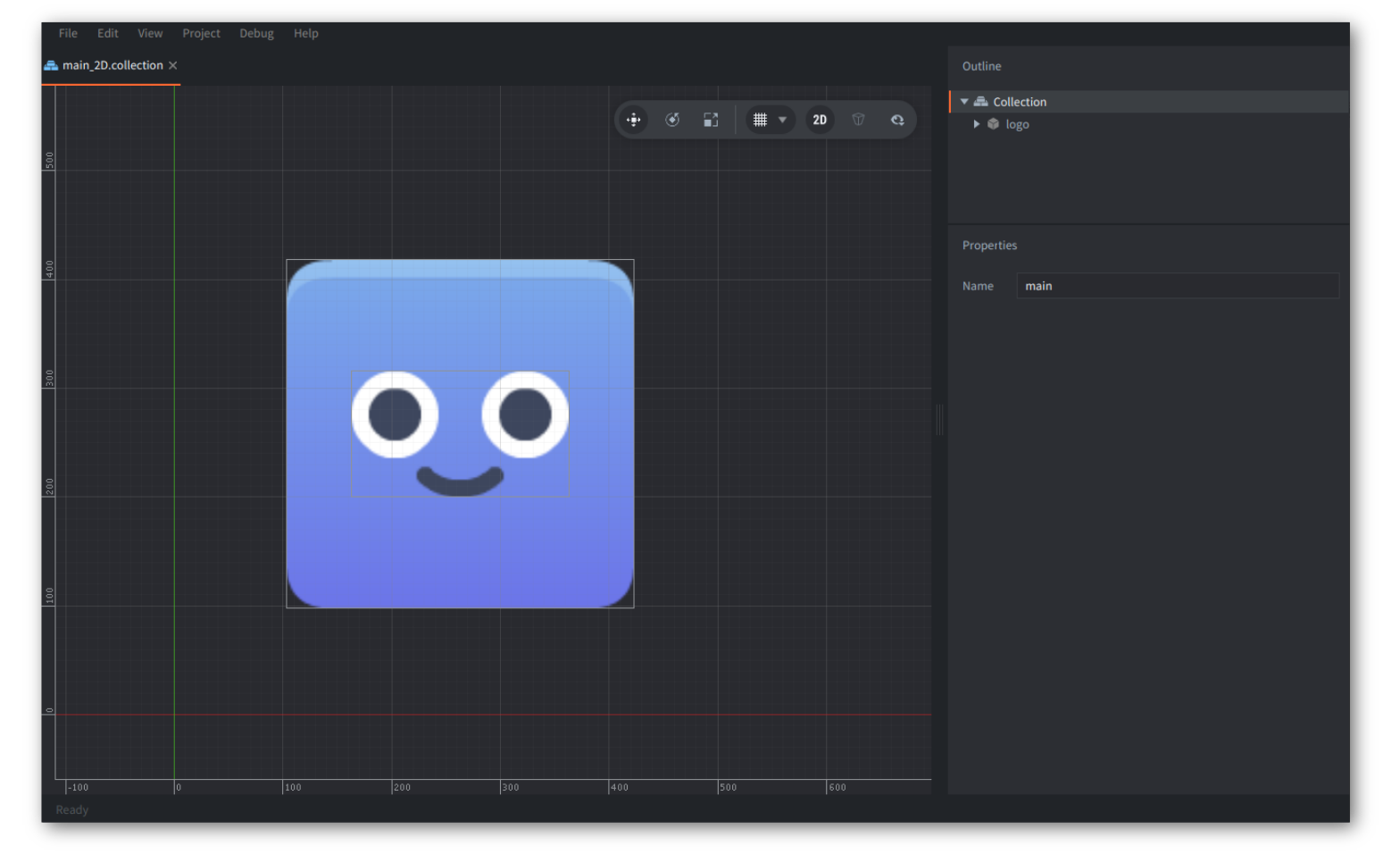Click the collection file icon on tab
1400x854 pixels.
click(x=51, y=65)
